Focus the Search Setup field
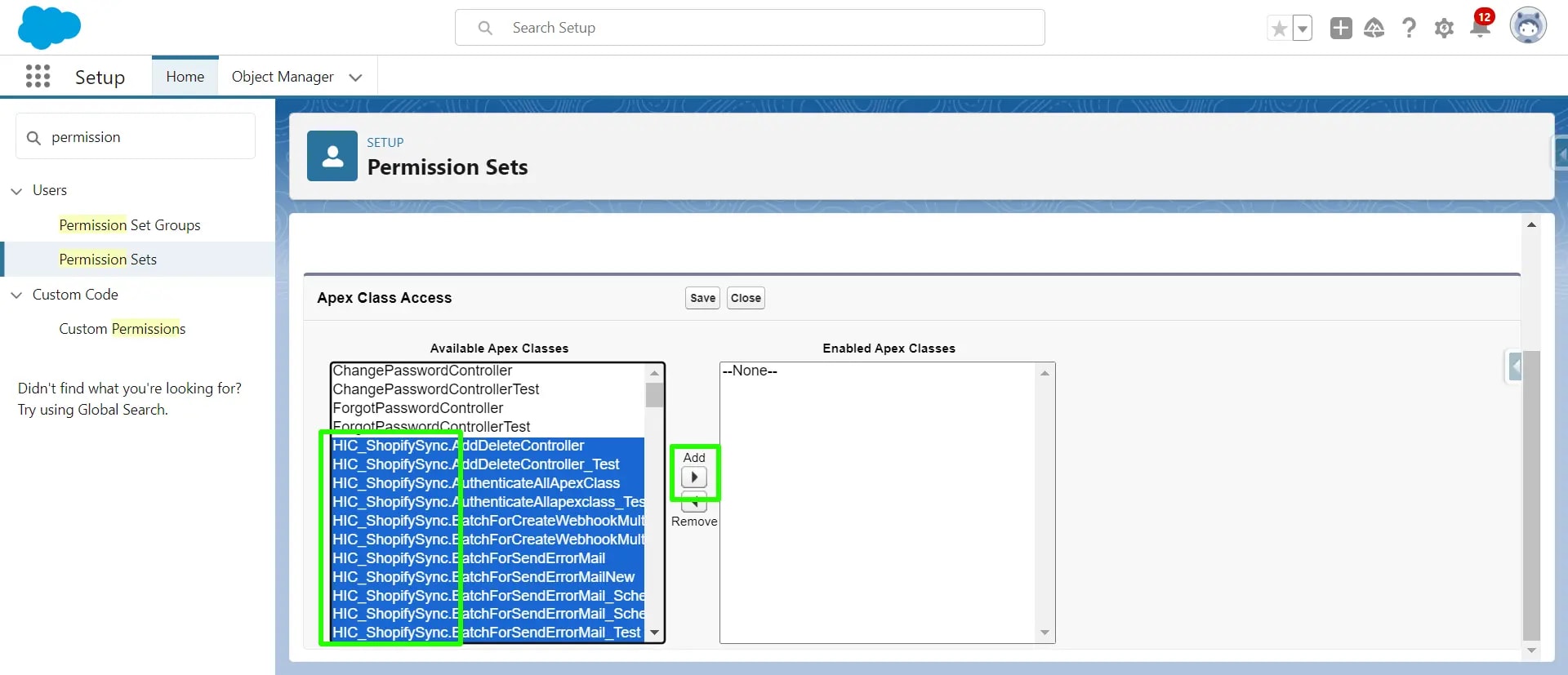 [x=750, y=28]
